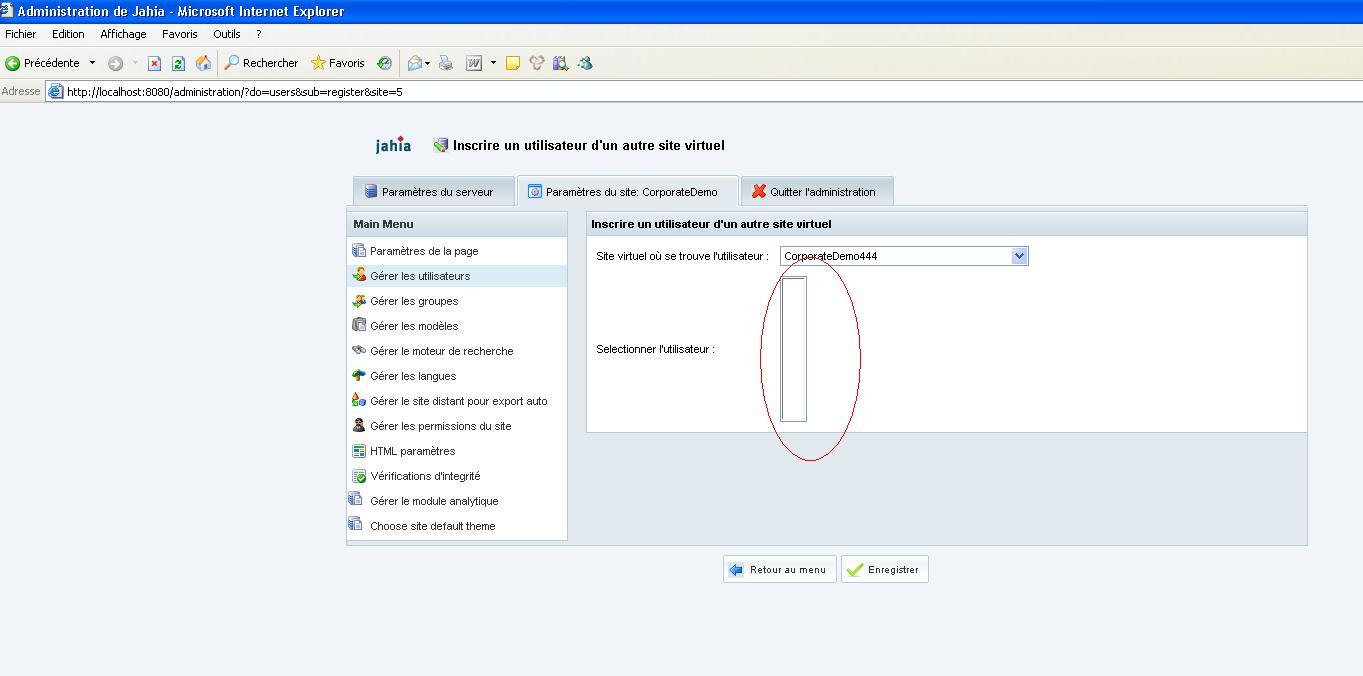Viewport: 1363px width, 676px height.
Task: Click the Gérer les permissions du site icon
Action: click(359, 425)
